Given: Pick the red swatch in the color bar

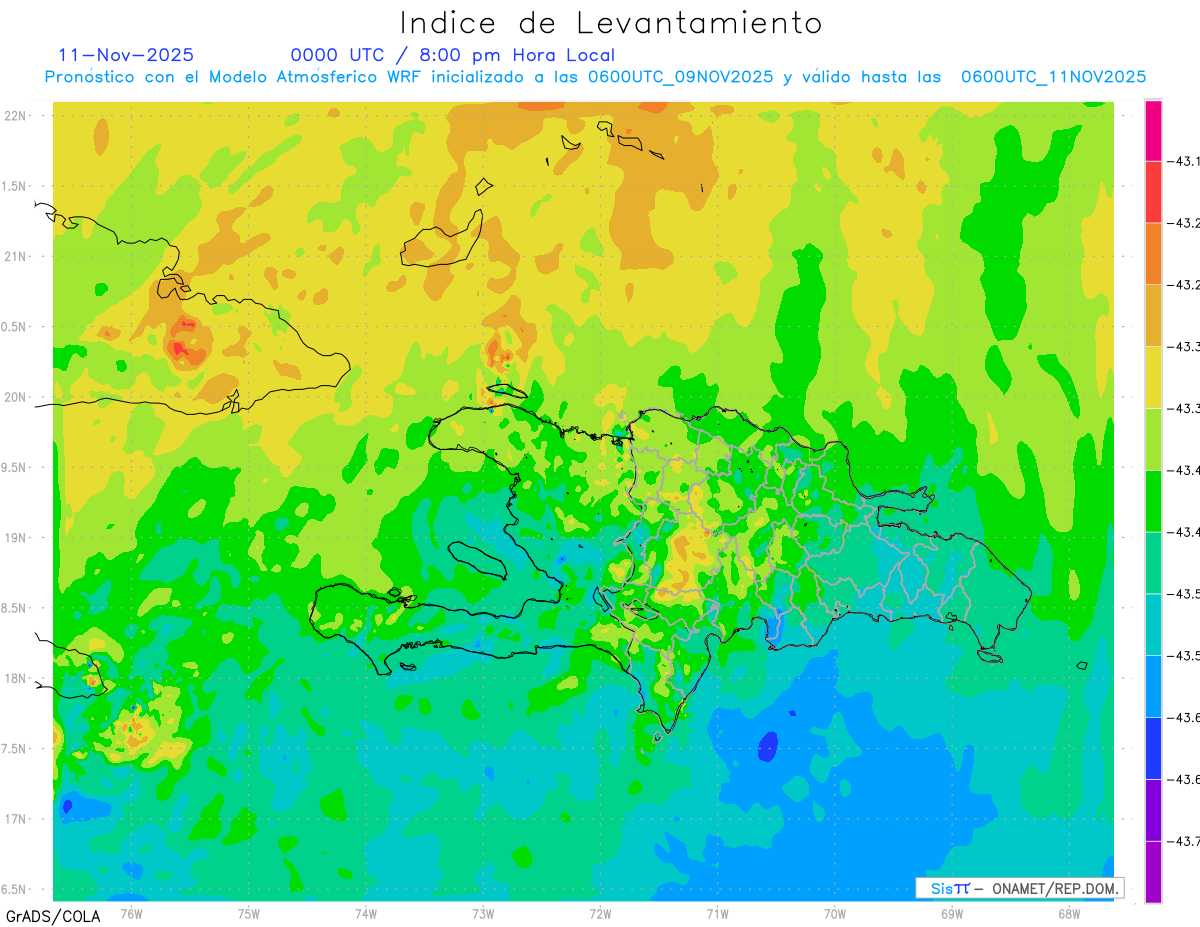Looking at the screenshot, I should tap(1153, 192).
